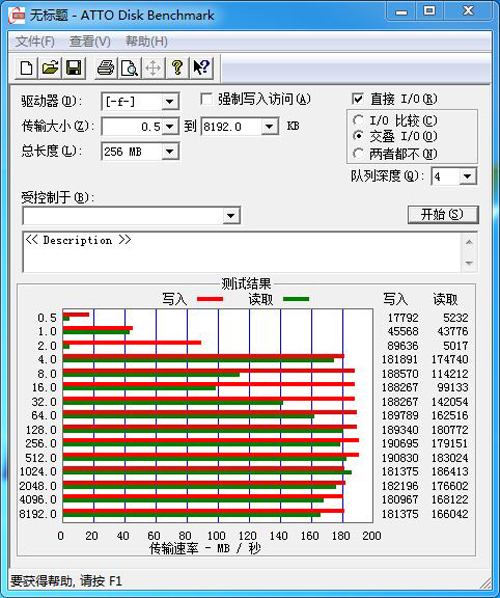Screen dimensions: 500x598
Task: Click the 测试结果 group title
Action: point(246,284)
